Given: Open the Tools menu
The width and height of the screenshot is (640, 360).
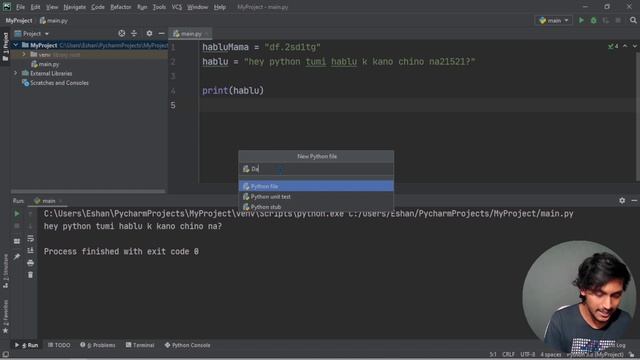Looking at the screenshot, I should [159, 7].
